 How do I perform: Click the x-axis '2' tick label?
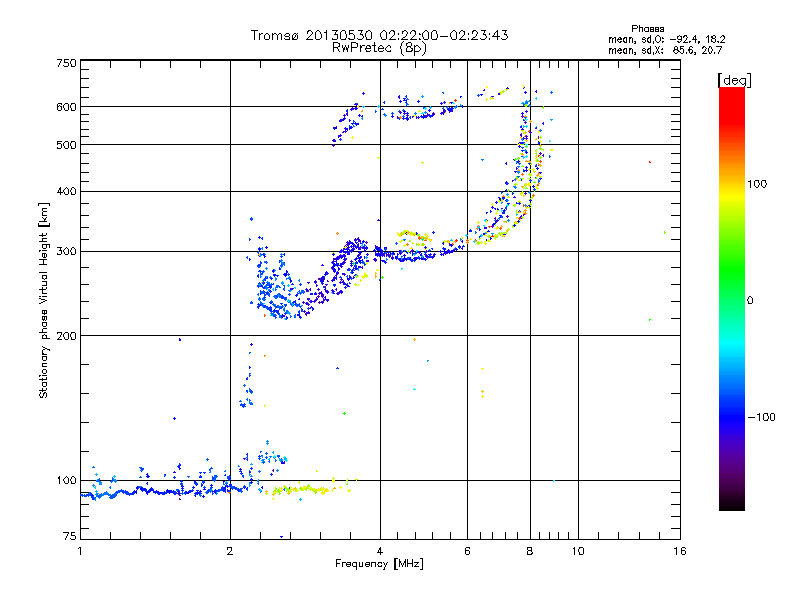click(230, 551)
